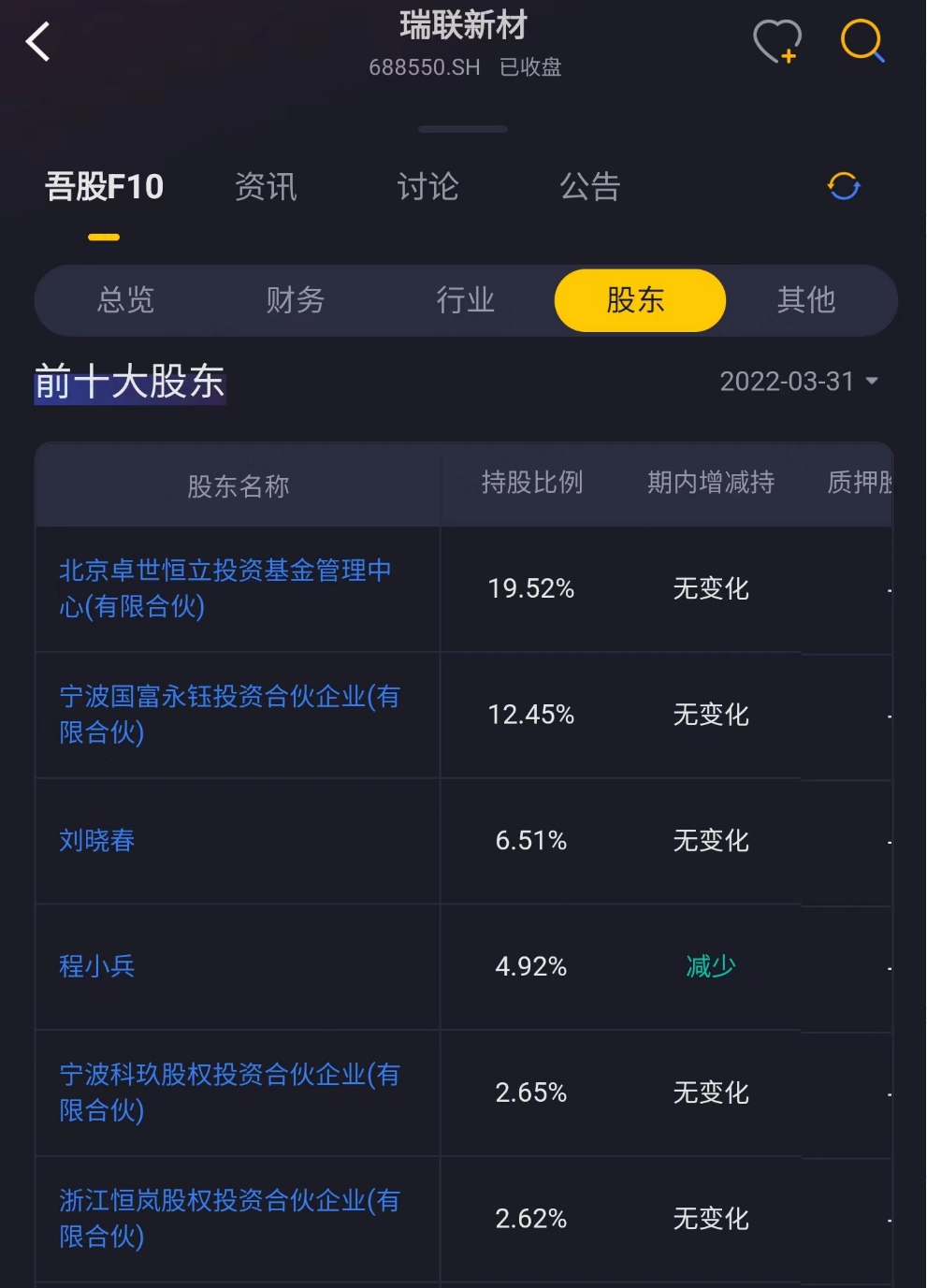
Task: Open shareholder 刘晓春 details
Action: pyautogui.click(x=97, y=841)
